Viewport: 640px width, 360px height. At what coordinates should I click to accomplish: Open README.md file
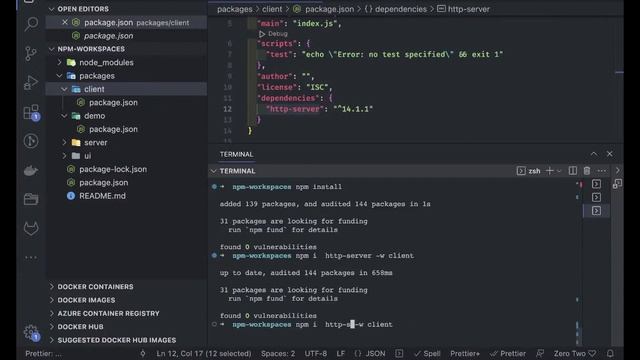pyautogui.click(x=102, y=196)
